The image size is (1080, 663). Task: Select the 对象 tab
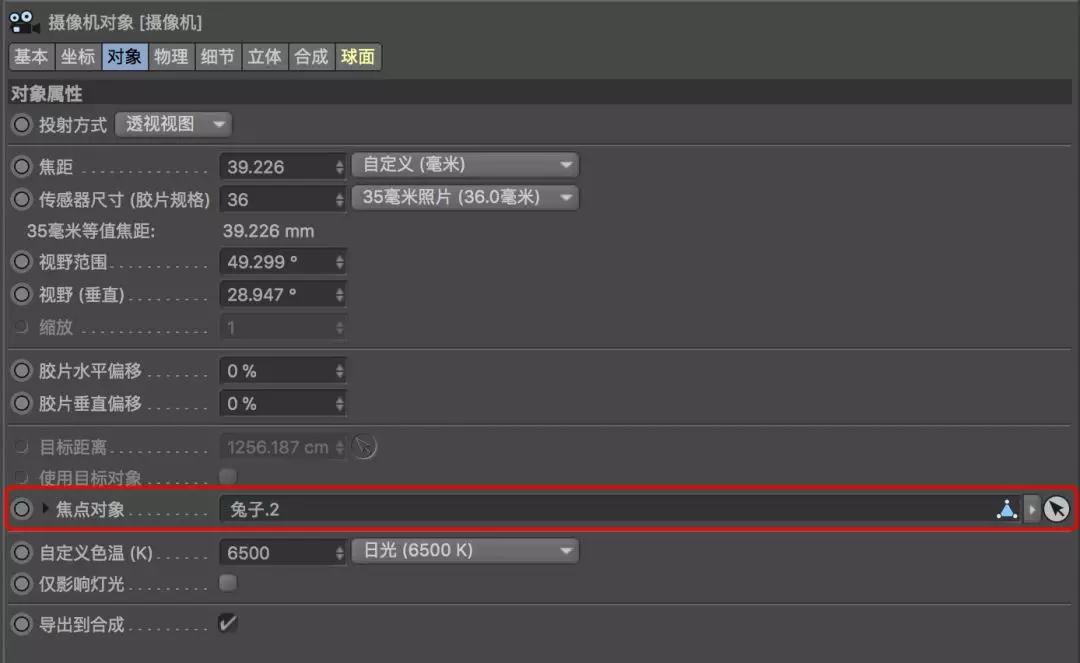point(125,56)
